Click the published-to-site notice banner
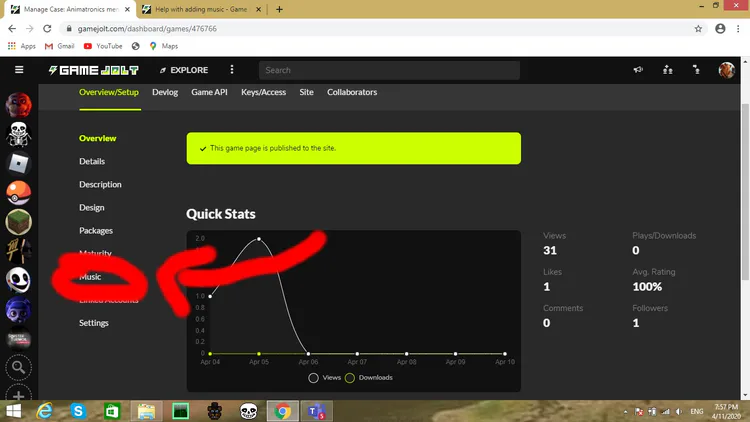 coord(354,148)
